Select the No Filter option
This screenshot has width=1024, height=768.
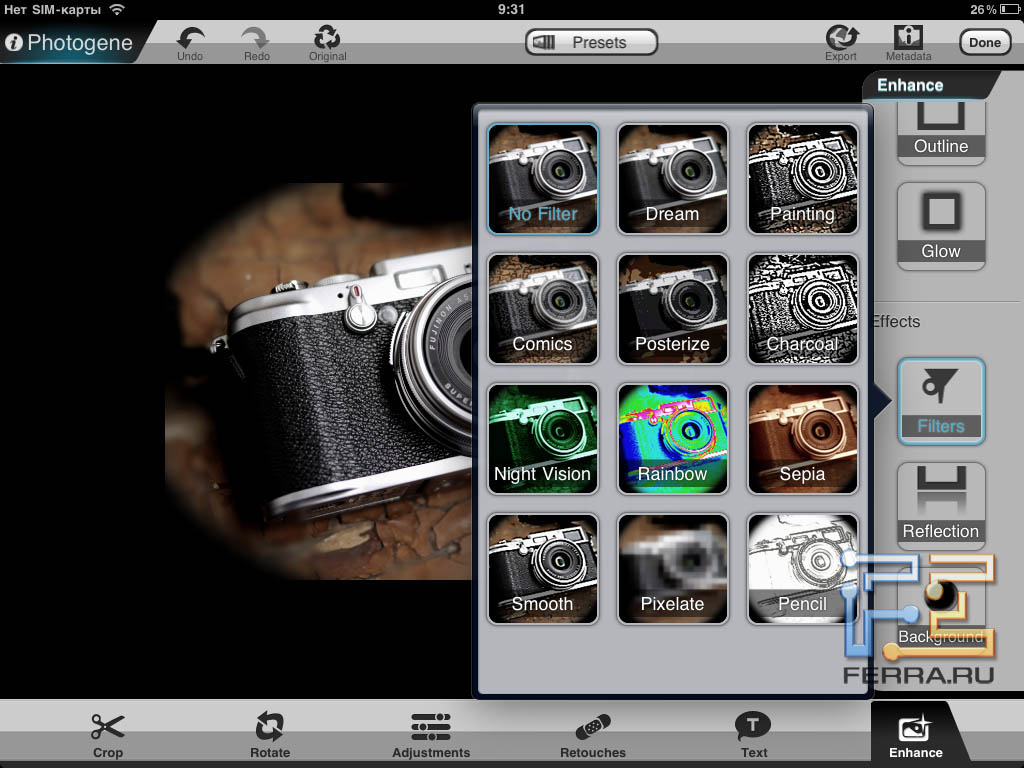[x=542, y=179]
